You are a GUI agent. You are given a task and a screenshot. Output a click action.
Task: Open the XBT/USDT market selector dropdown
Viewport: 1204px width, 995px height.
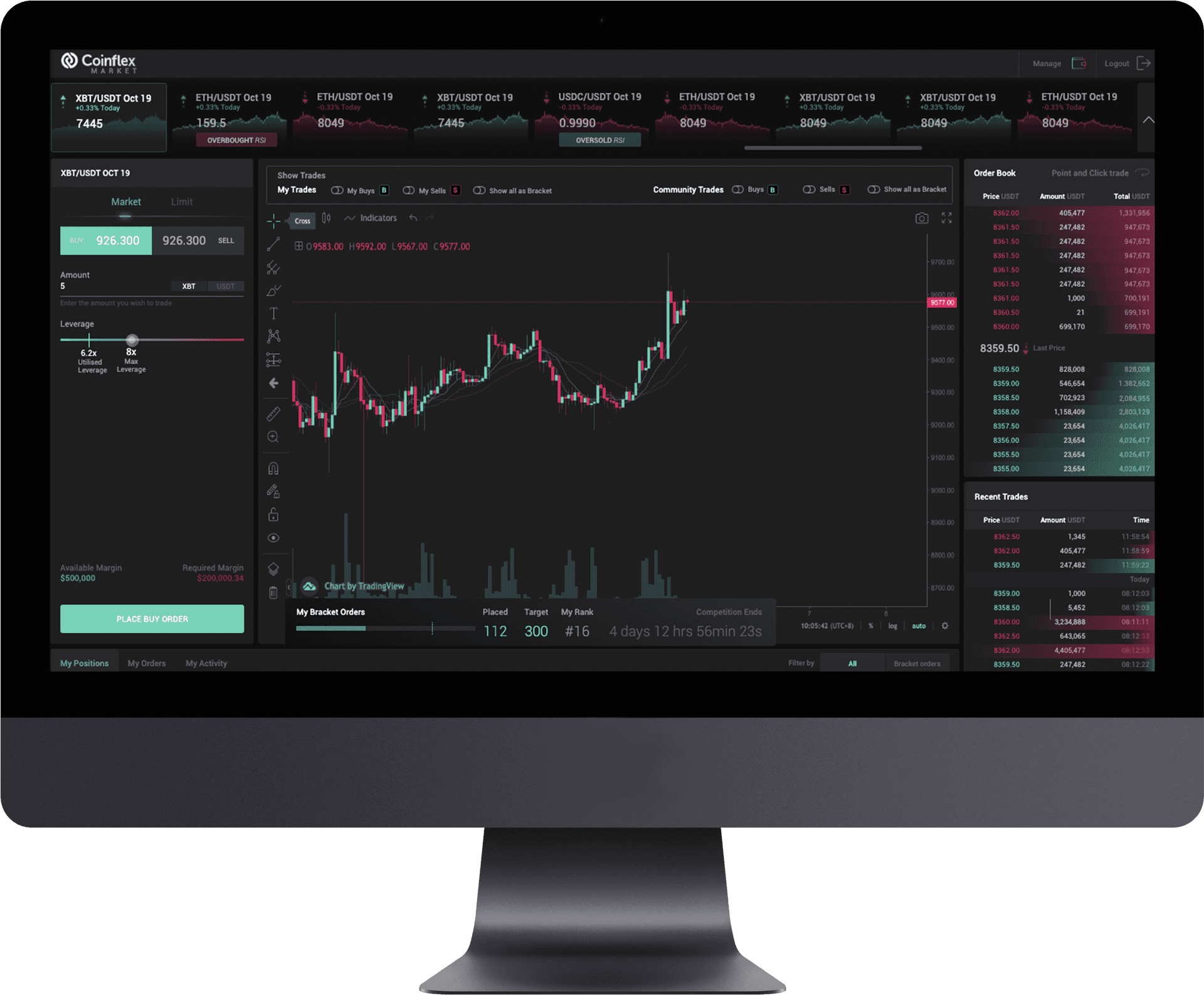152,173
